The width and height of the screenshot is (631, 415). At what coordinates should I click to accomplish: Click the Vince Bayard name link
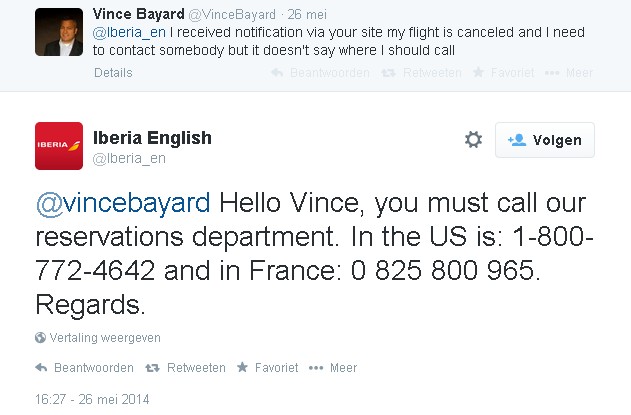click(137, 13)
